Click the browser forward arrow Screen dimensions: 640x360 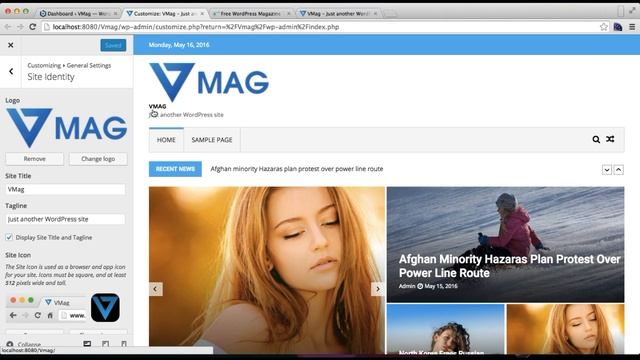[20, 27]
